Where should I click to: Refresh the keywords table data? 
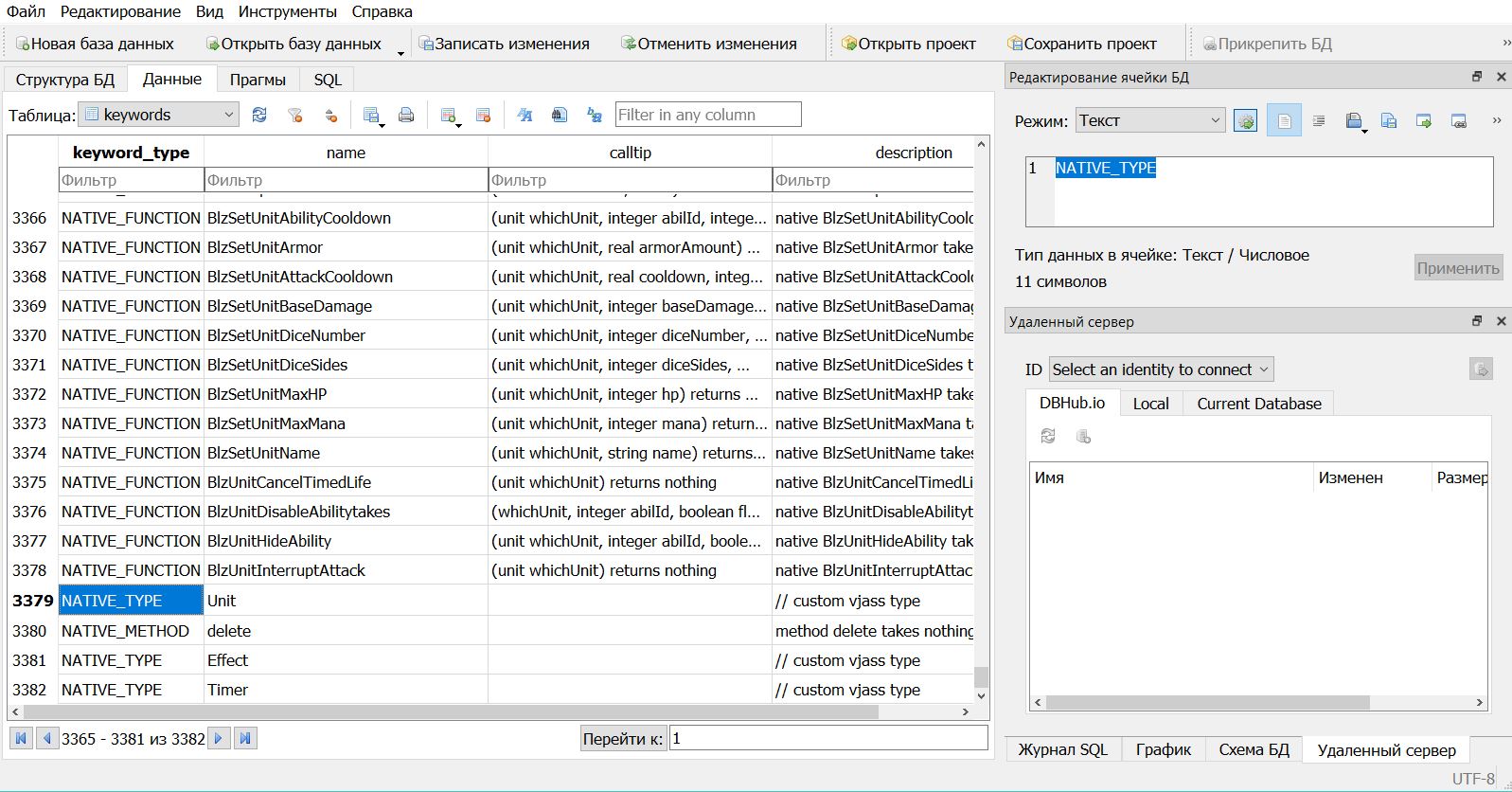pyautogui.click(x=259, y=115)
